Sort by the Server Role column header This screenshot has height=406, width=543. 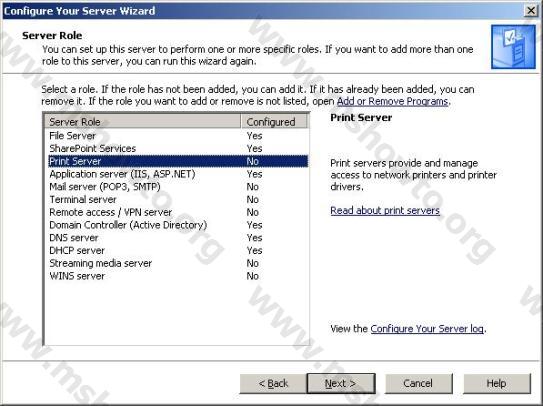pos(143,122)
